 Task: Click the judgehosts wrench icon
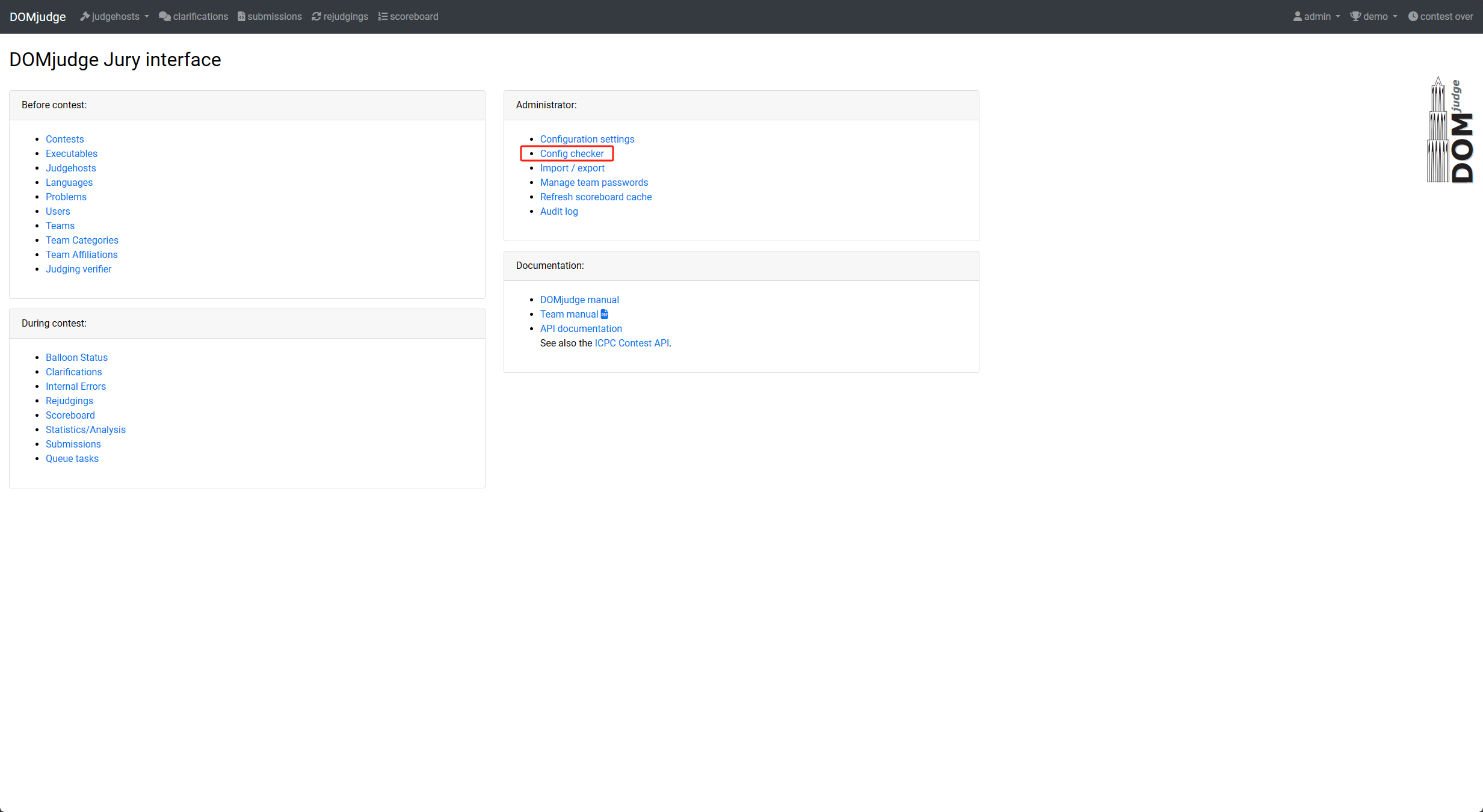tap(85, 16)
